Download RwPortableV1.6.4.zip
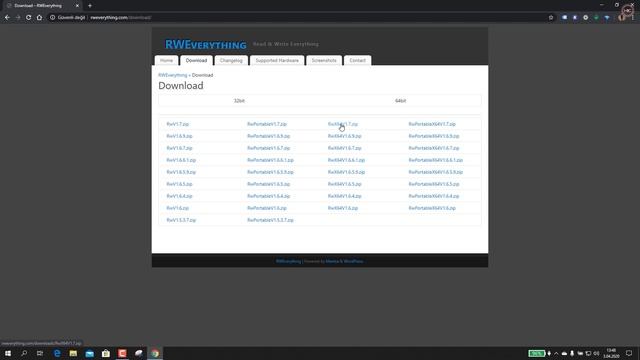640x360 pixels. click(269, 196)
